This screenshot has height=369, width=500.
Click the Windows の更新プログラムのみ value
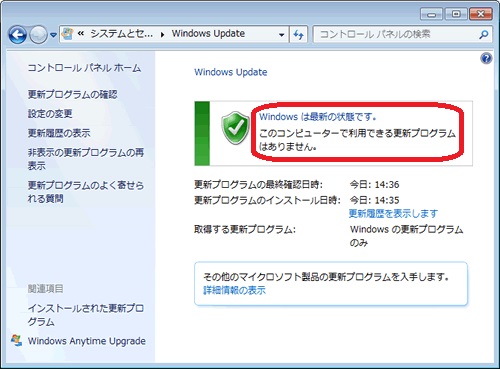pos(406,236)
